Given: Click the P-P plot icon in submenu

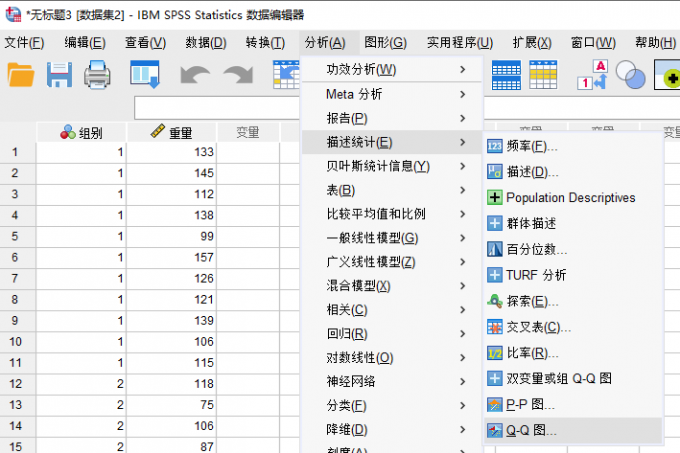Looking at the screenshot, I should tap(494, 404).
